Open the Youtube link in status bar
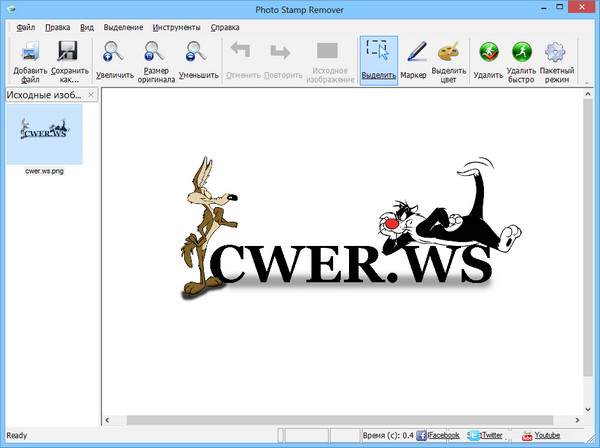 tap(546, 436)
